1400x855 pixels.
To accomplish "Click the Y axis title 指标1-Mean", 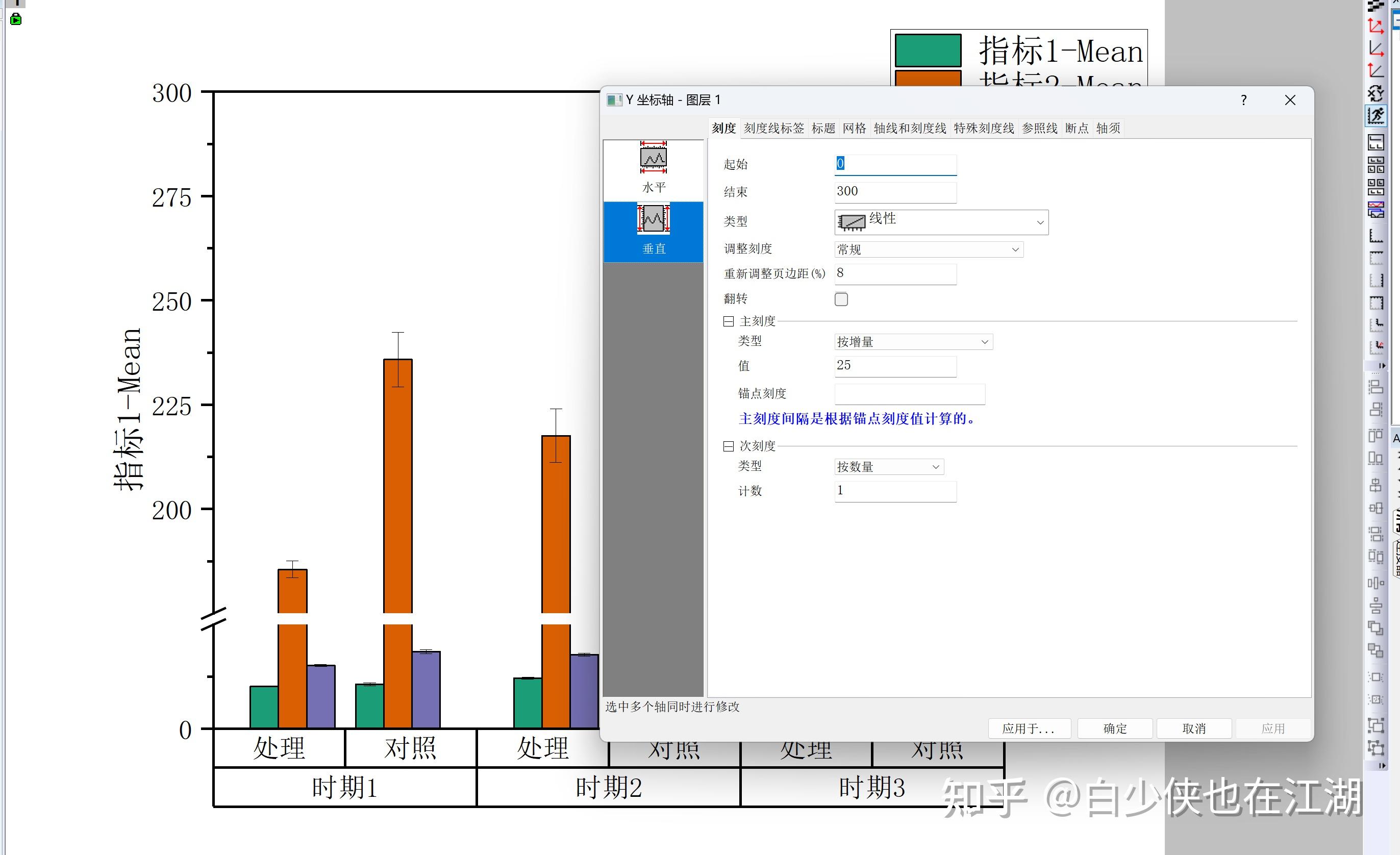I will pos(128,409).
